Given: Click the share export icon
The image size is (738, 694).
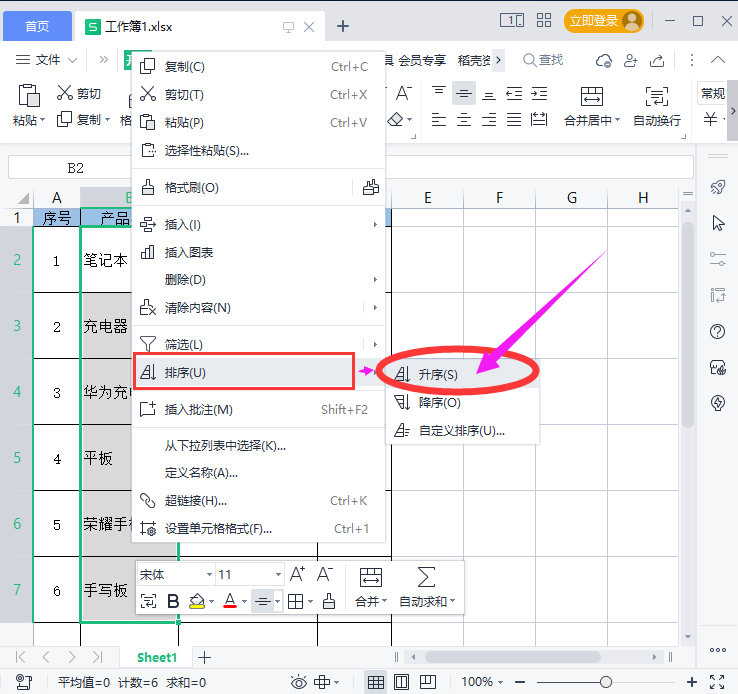Looking at the screenshot, I should [657, 60].
